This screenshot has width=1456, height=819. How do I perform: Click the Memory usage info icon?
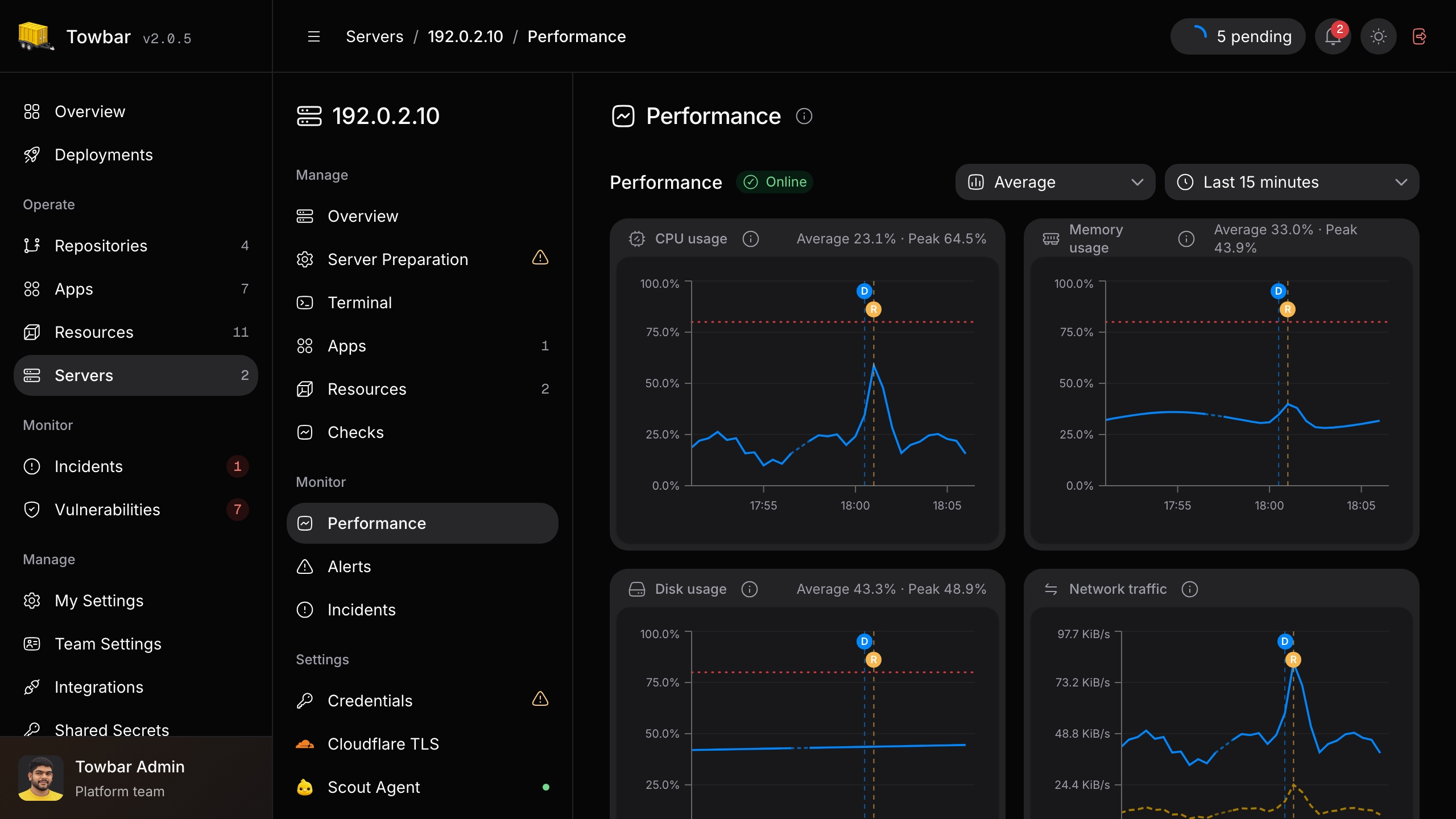click(1186, 239)
